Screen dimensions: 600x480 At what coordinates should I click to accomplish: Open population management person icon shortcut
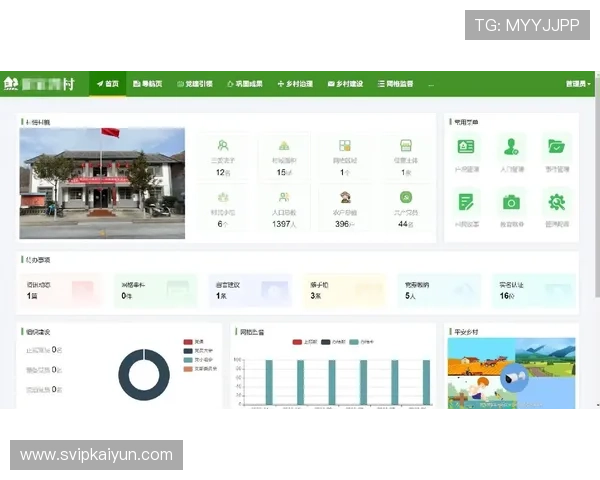click(x=511, y=146)
